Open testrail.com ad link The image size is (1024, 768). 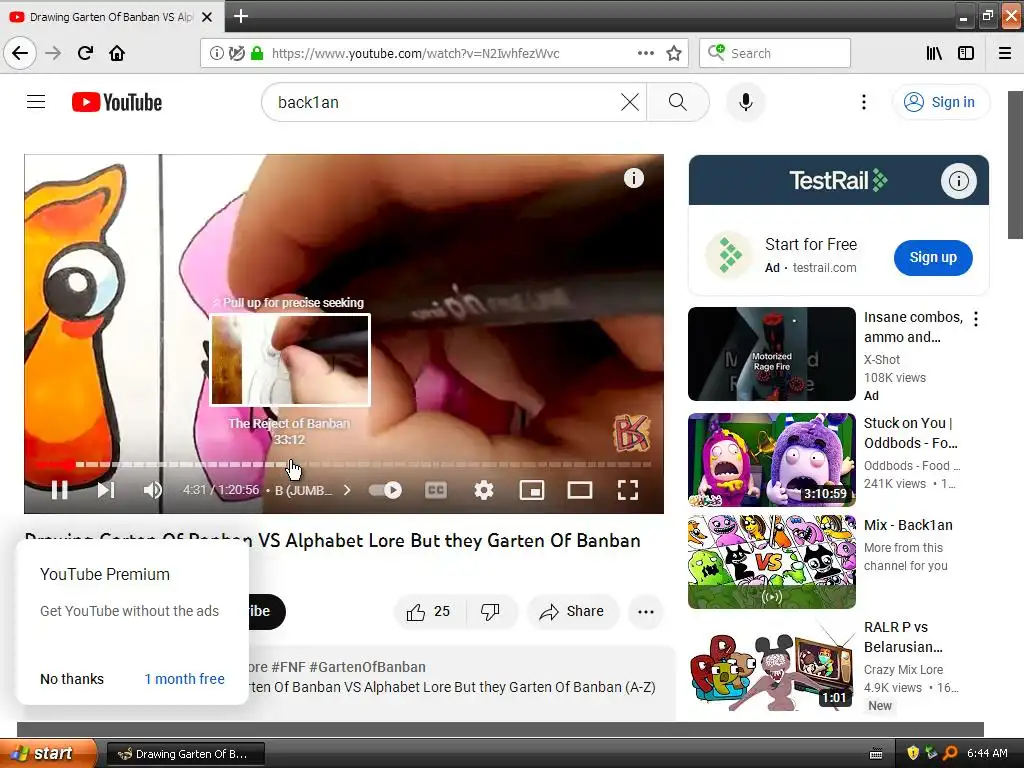tap(824, 267)
